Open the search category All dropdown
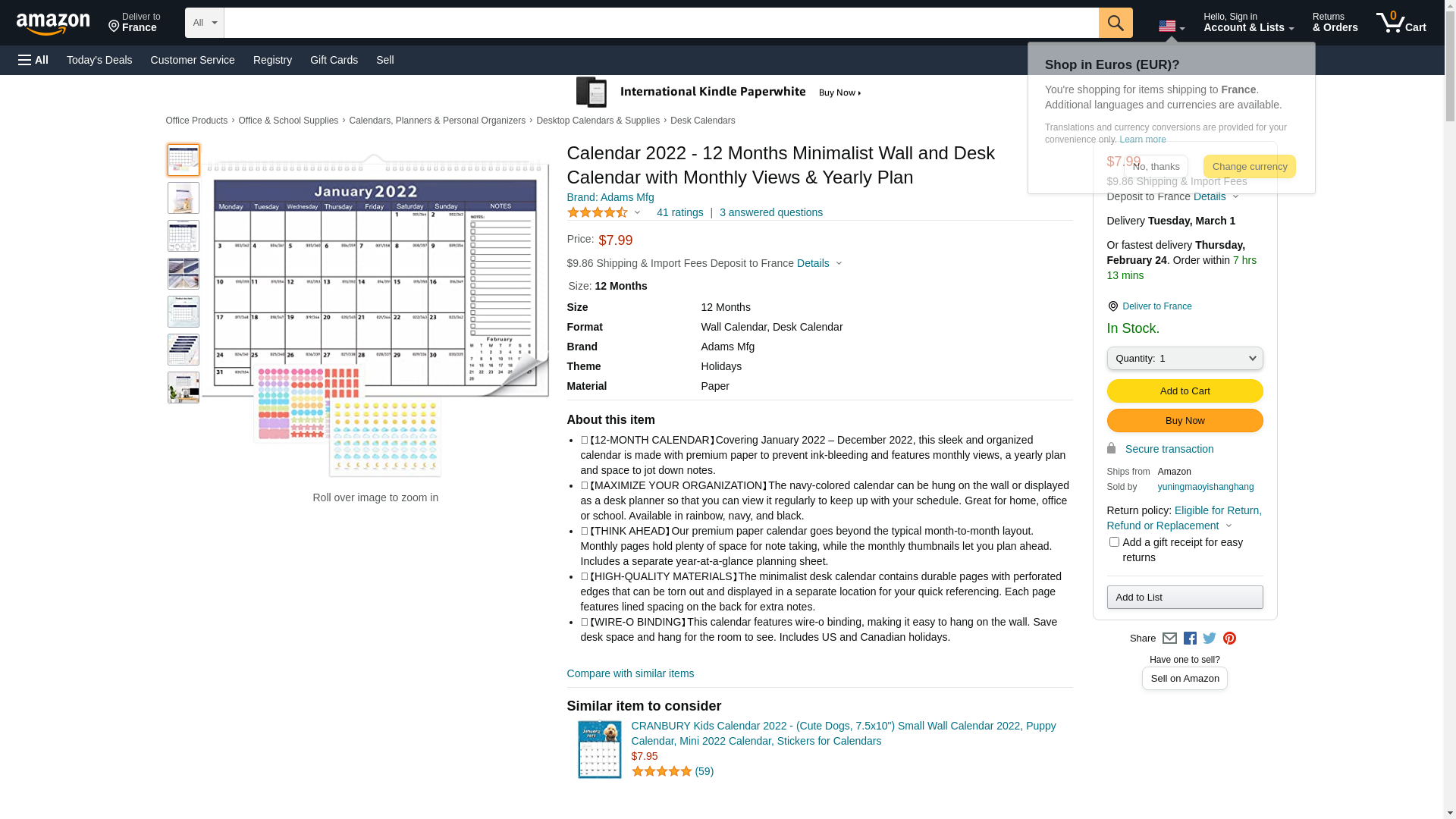1456x819 pixels. 204,23
